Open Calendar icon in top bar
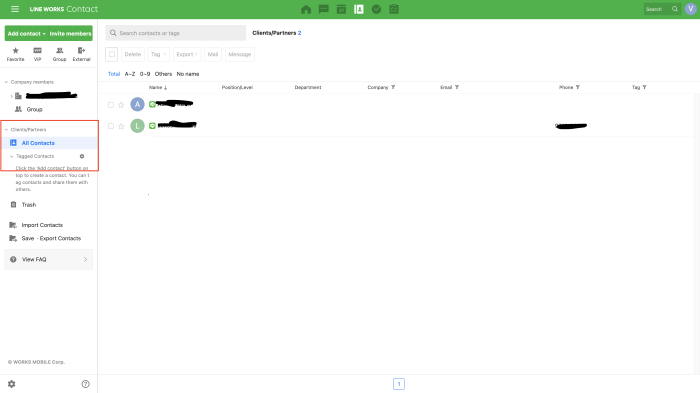The width and height of the screenshot is (700, 393). coord(341,9)
